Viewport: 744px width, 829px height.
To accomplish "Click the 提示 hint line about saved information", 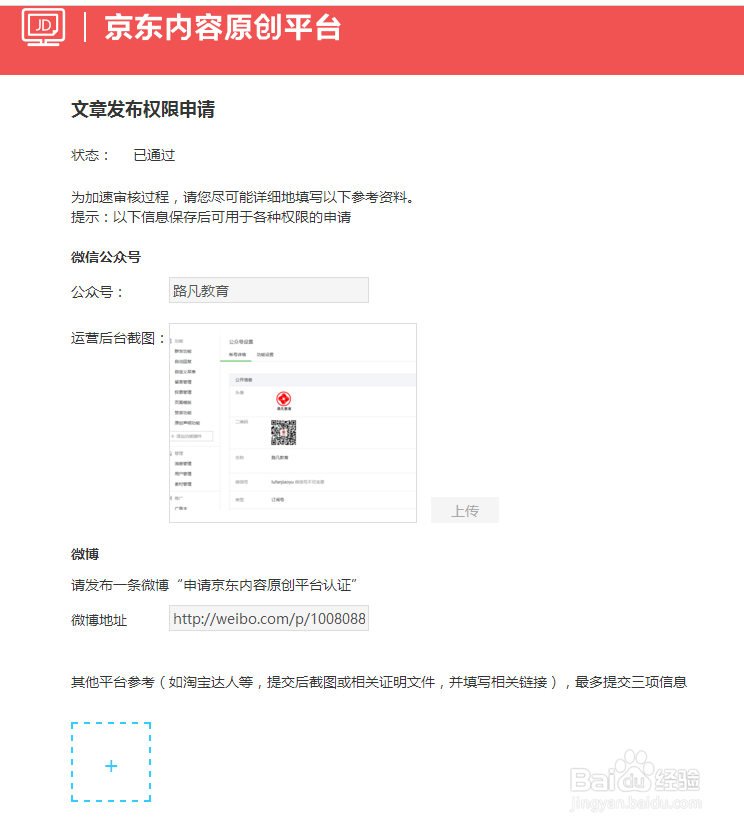I will coord(211,217).
